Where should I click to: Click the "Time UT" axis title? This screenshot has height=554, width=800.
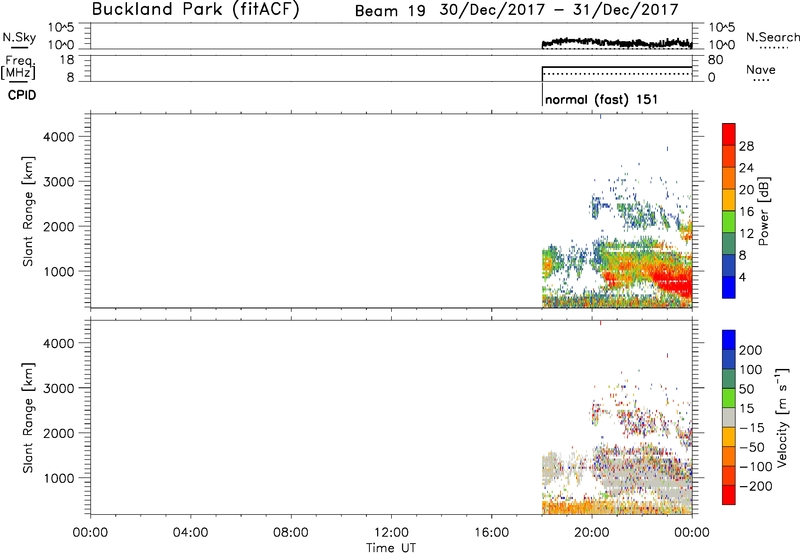pyautogui.click(x=391, y=548)
